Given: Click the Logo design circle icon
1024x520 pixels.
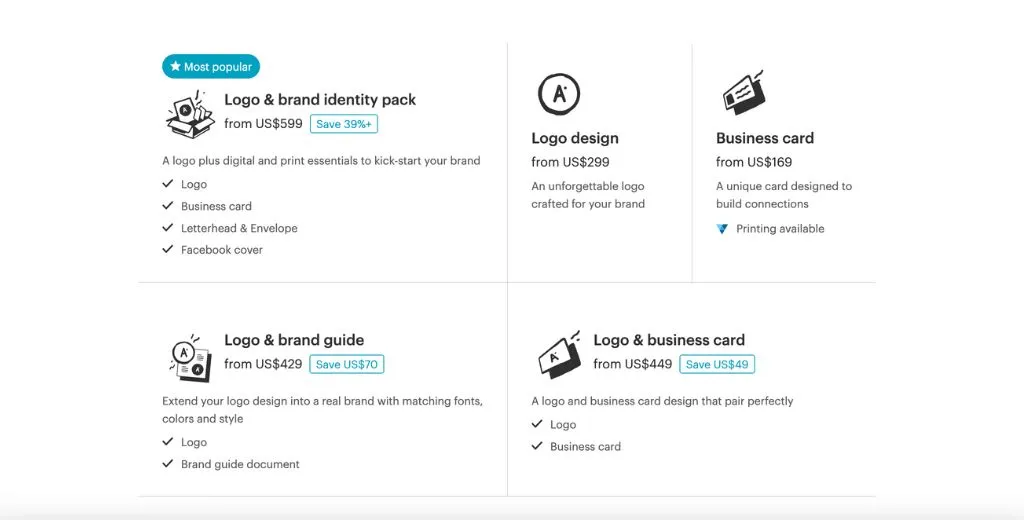Looking at the screenshot, I should [x=559, y=94].
